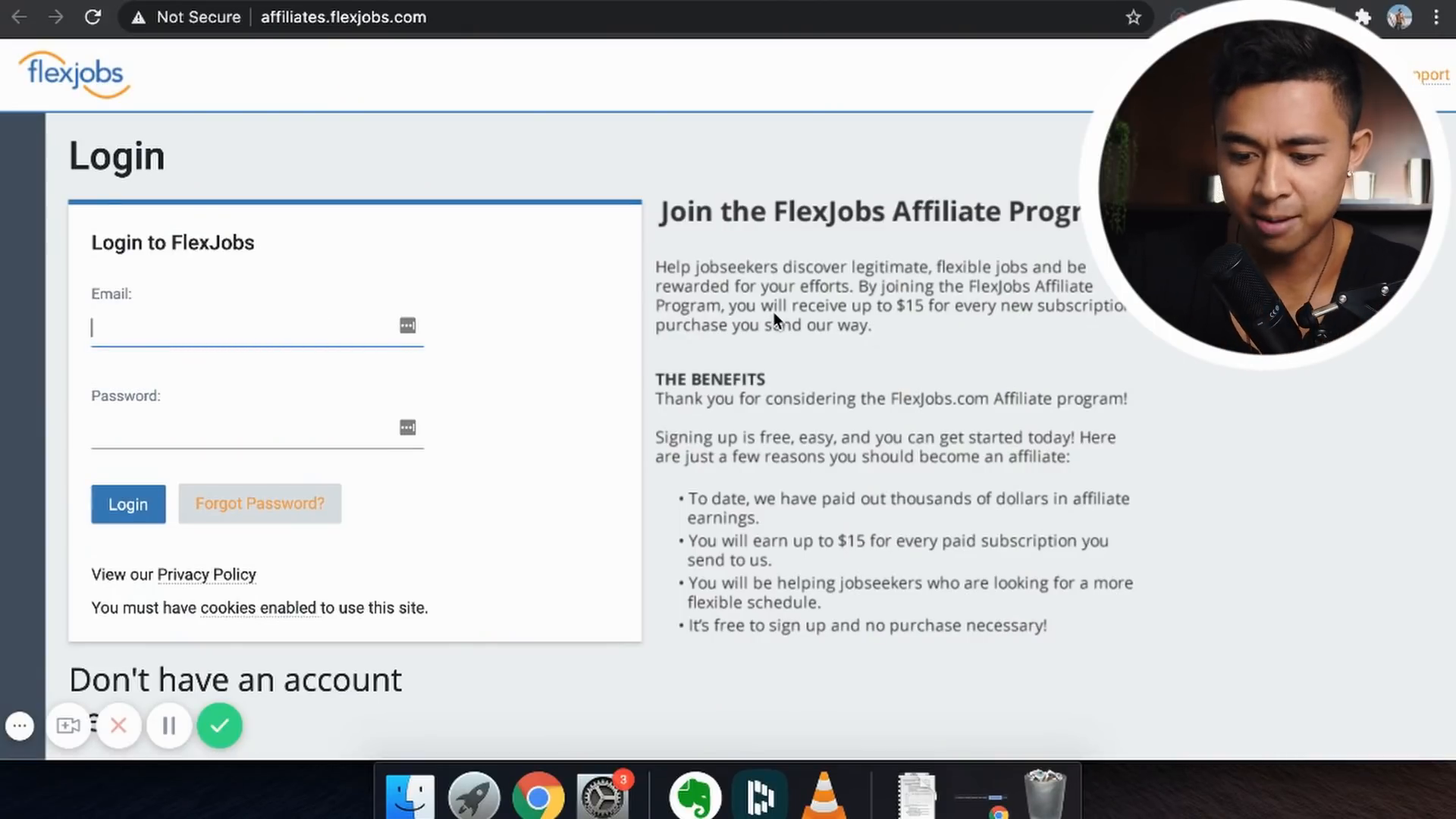Click the Forgot Password? button
Screen dimensions: 1456x819
259,504
